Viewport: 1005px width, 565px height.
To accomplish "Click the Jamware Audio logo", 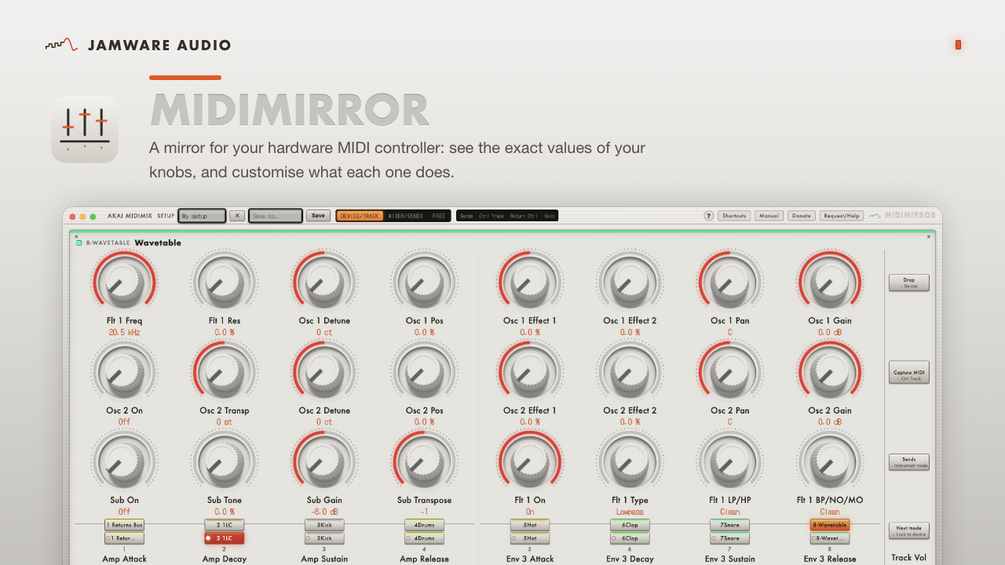I will pos(138,45).
